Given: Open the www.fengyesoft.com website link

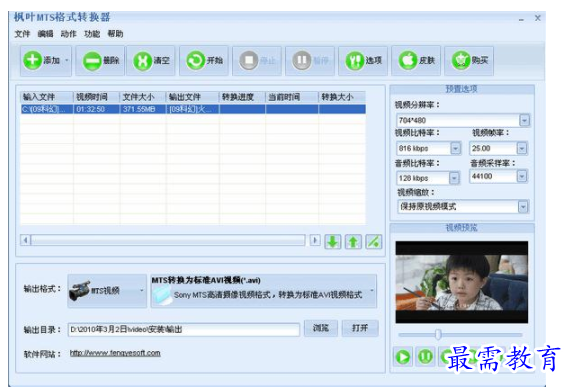Looking at the screenshot, I should pyautogui.click(x=115, y=353).
